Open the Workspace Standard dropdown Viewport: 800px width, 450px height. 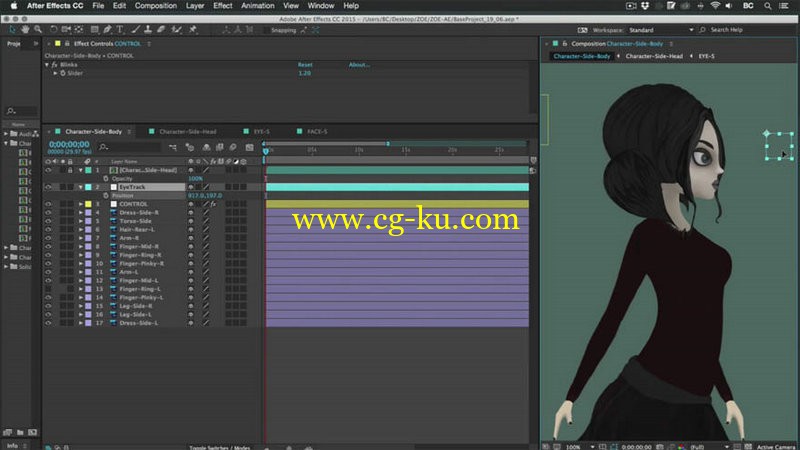point(661,30)
